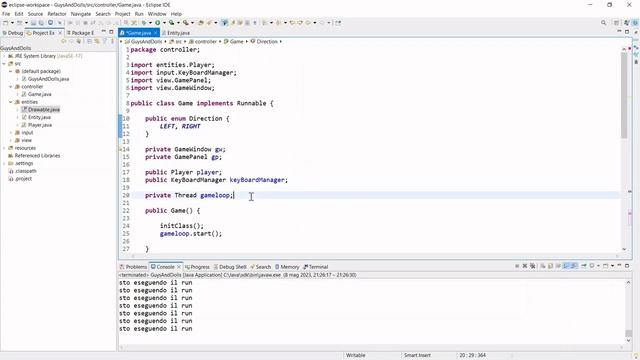Click Remove All Terminated Launches icon
This screenshot has height=360, width=640.
point(533,266)
